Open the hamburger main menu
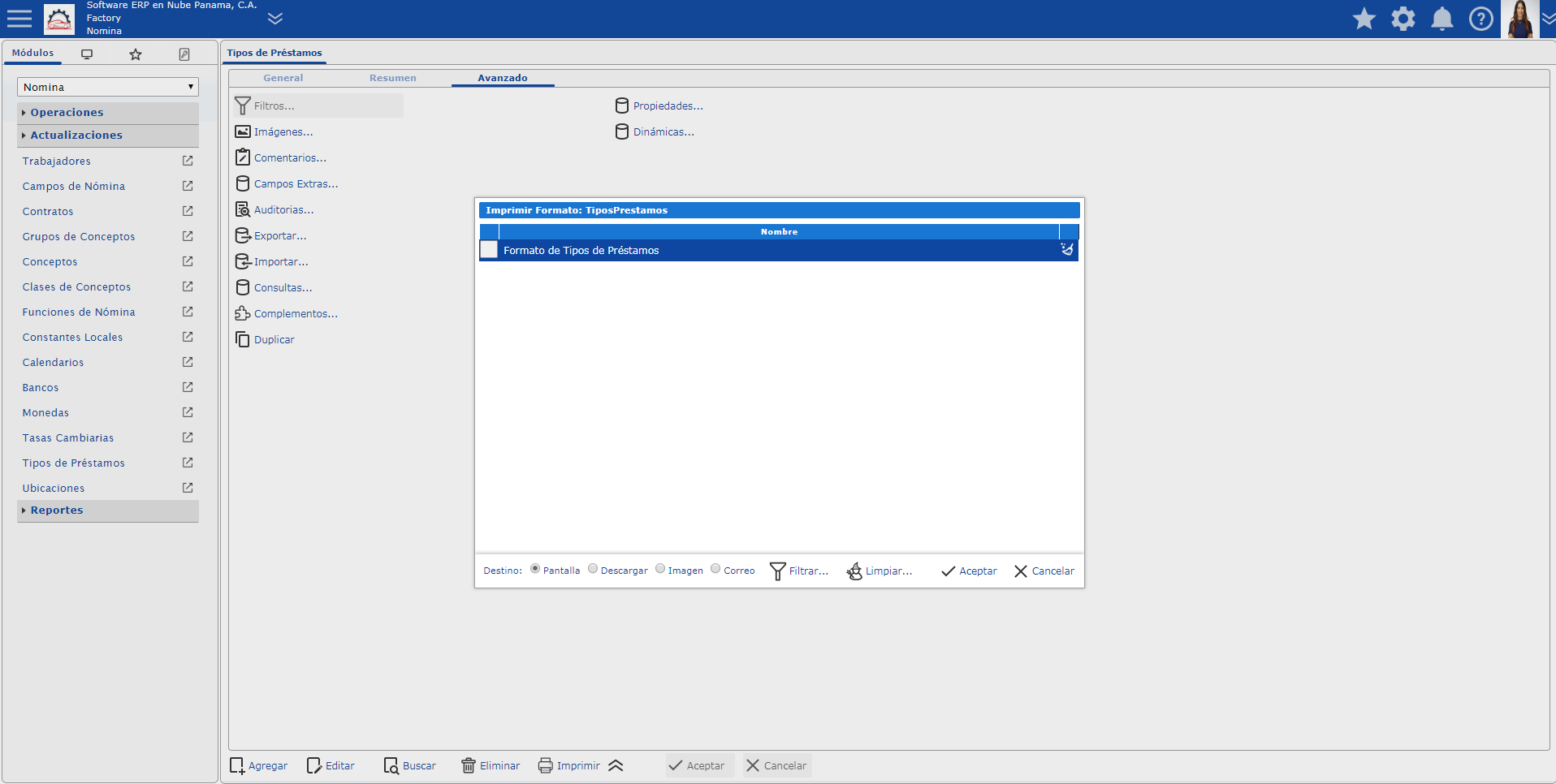Screen dimensions: 1556x784 point(19,19)
